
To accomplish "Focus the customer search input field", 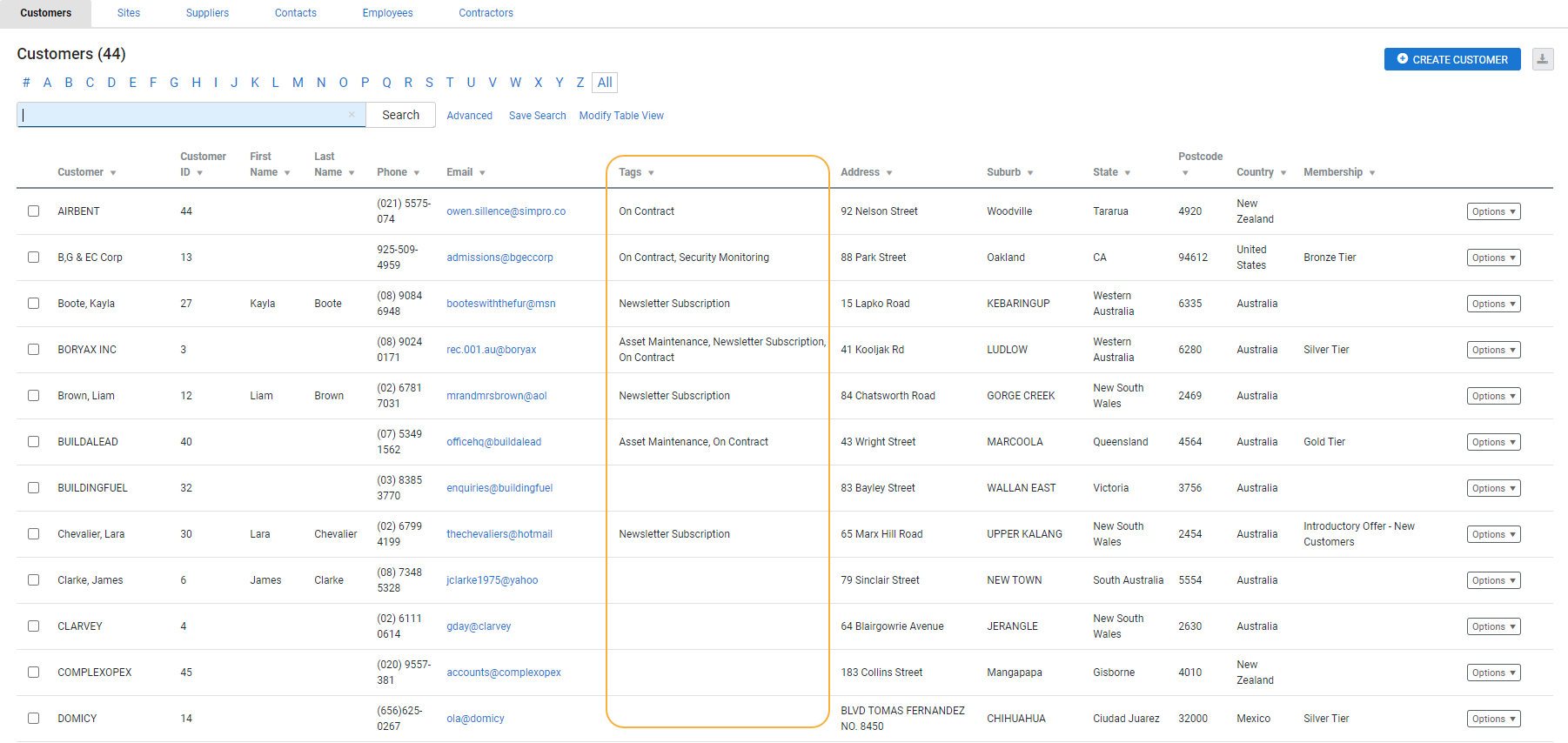I will 183,115.
